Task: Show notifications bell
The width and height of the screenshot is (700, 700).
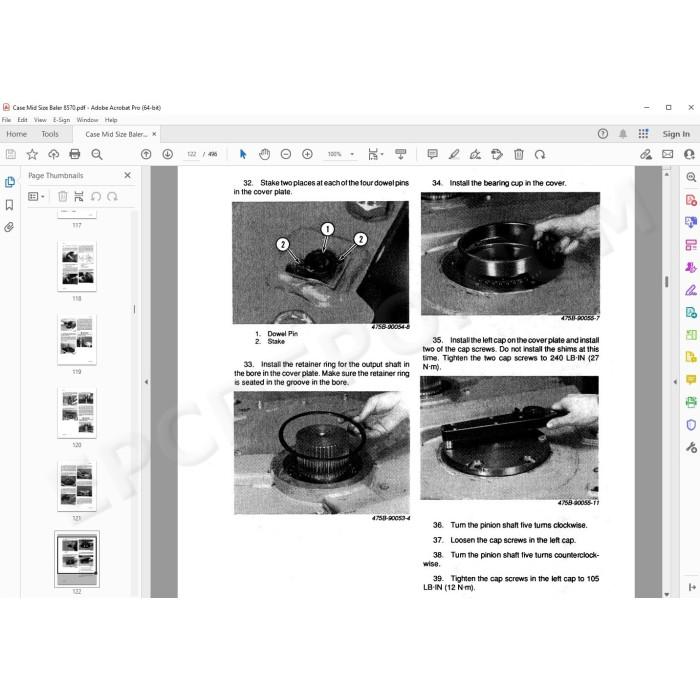Action: [623, 133]
